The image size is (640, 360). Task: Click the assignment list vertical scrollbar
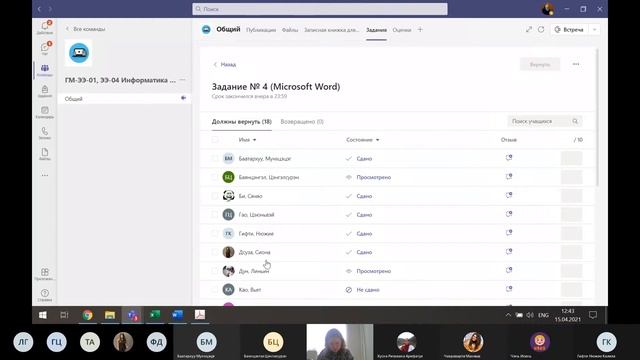point(598,118)
